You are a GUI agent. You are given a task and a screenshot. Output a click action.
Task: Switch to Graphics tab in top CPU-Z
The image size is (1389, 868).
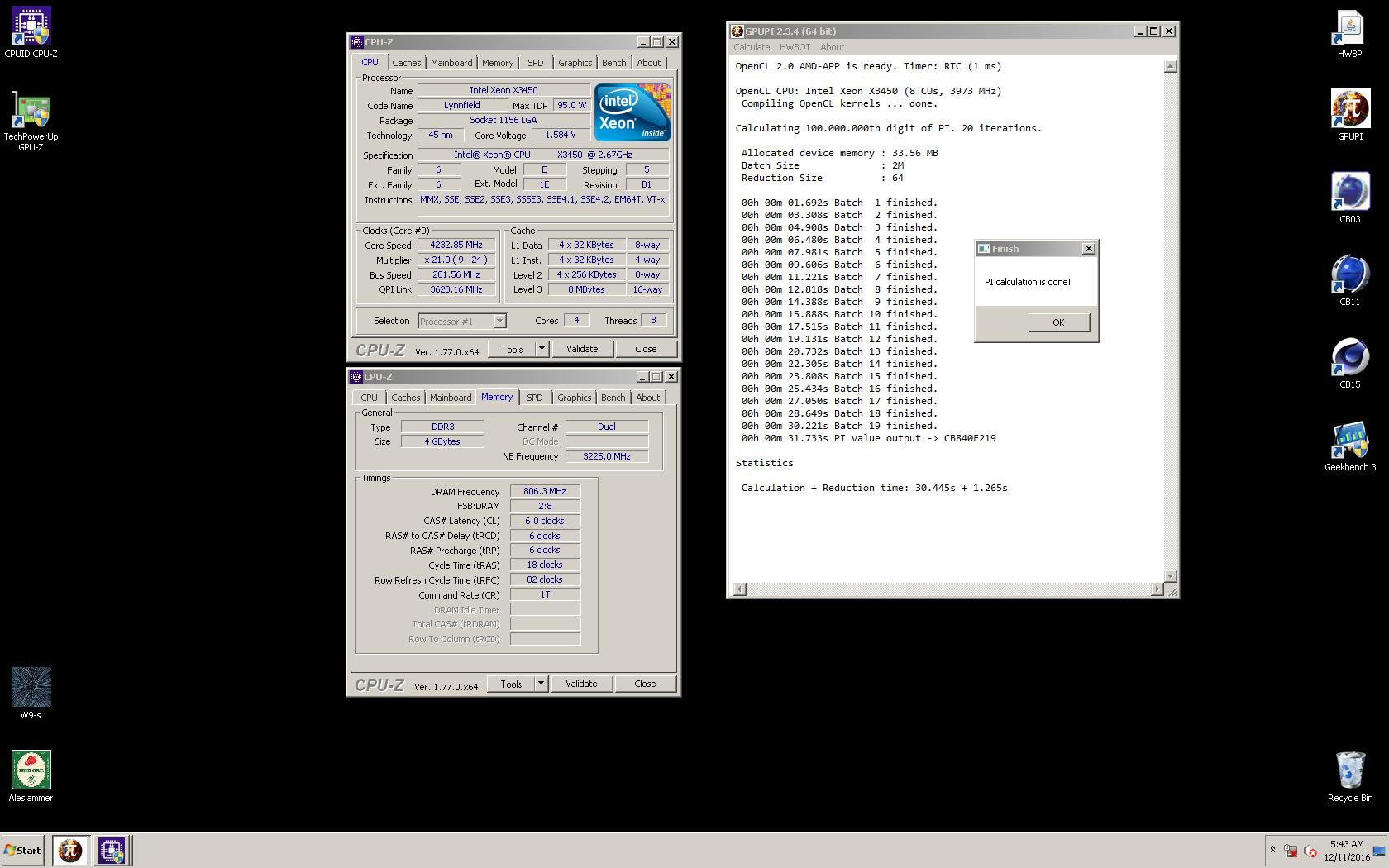pyautogui.click(x=575, y=63)
